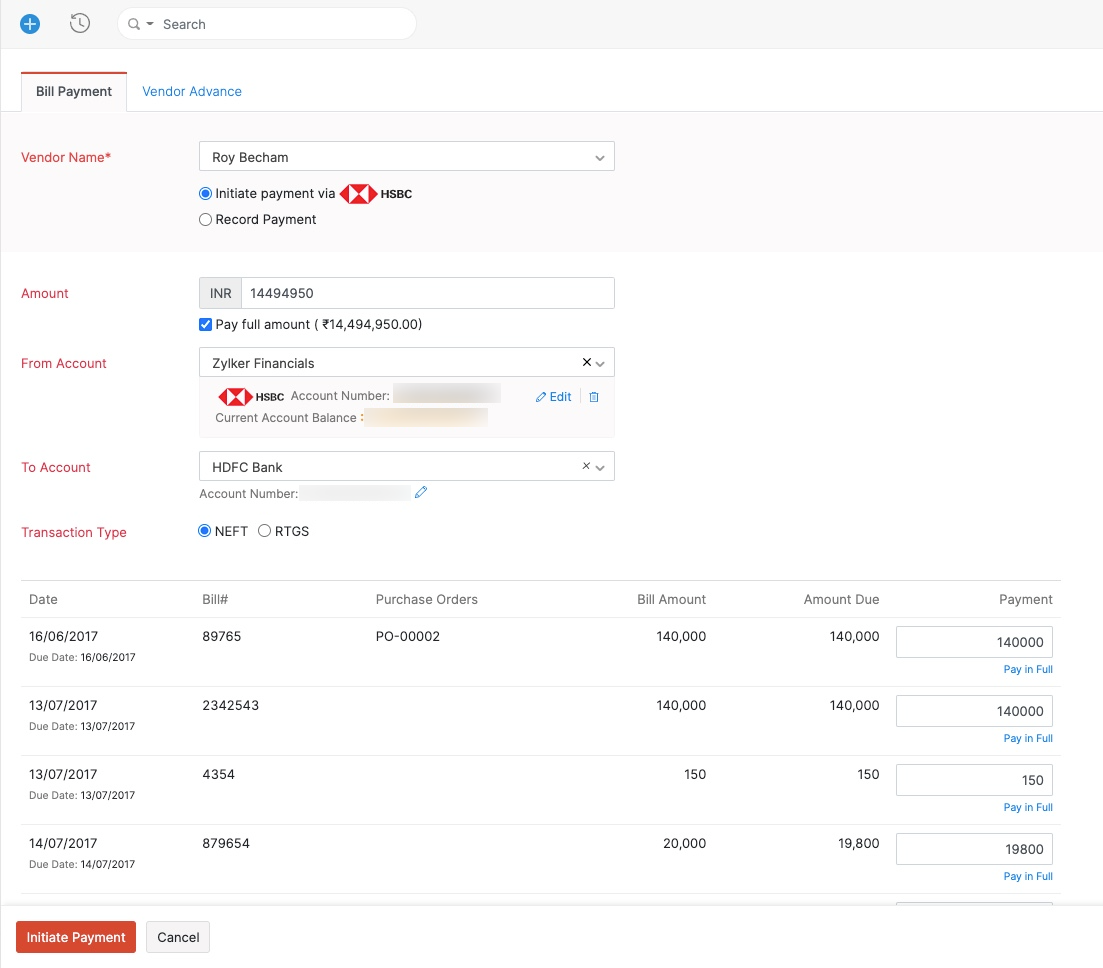Screen dimensions: 1103x968
Task: Expand the From Account dropdown arrow
Action: pos(600,363)
